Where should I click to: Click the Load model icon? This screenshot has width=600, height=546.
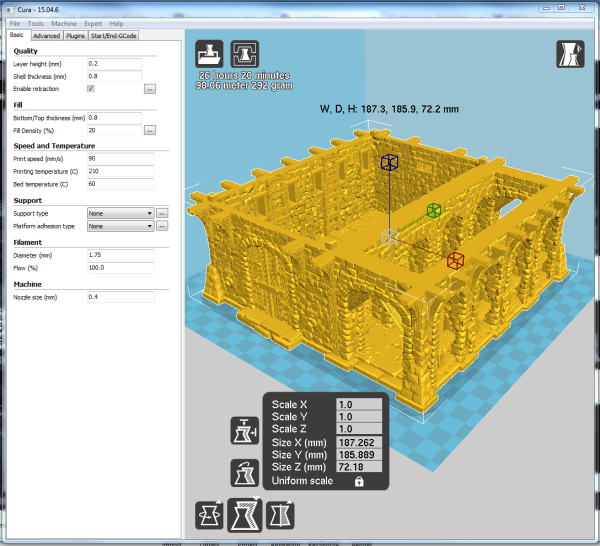click(209, 54)
